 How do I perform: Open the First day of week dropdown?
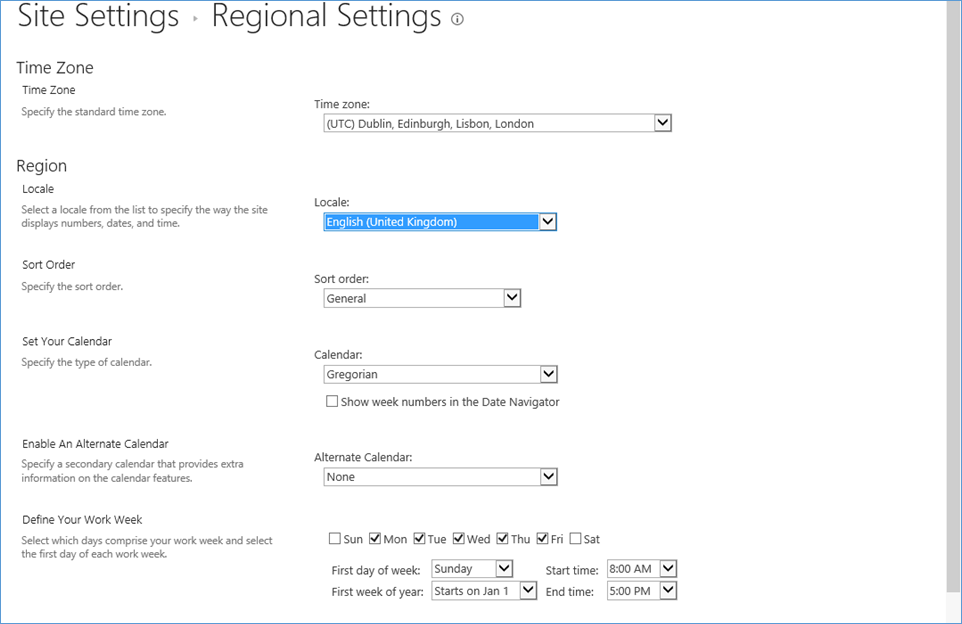[505, 568]
